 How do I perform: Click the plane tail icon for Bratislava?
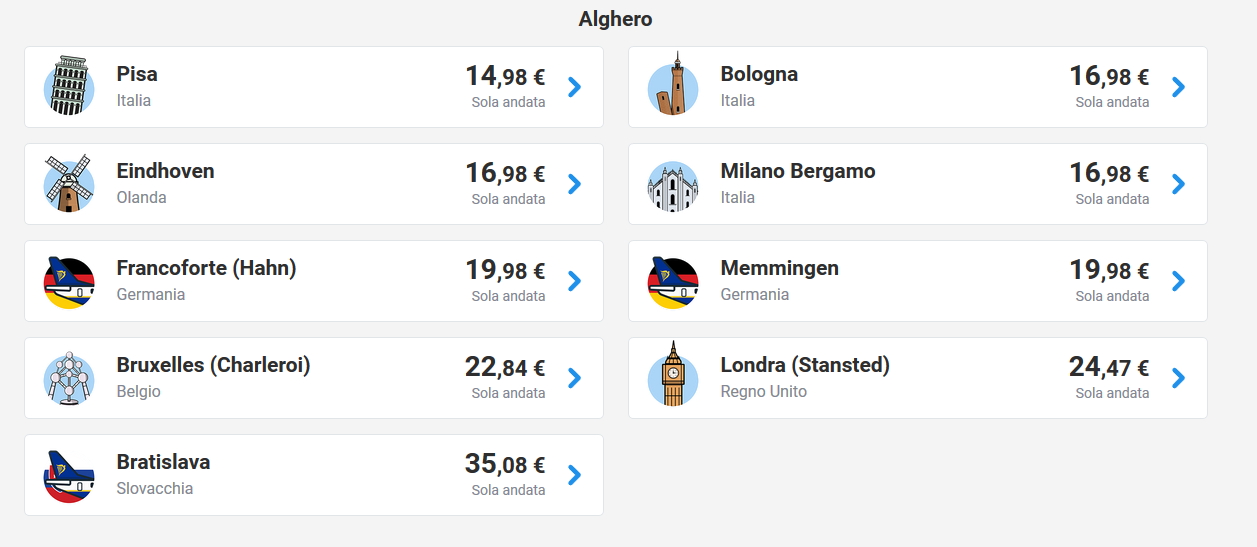tap(69, 476)
